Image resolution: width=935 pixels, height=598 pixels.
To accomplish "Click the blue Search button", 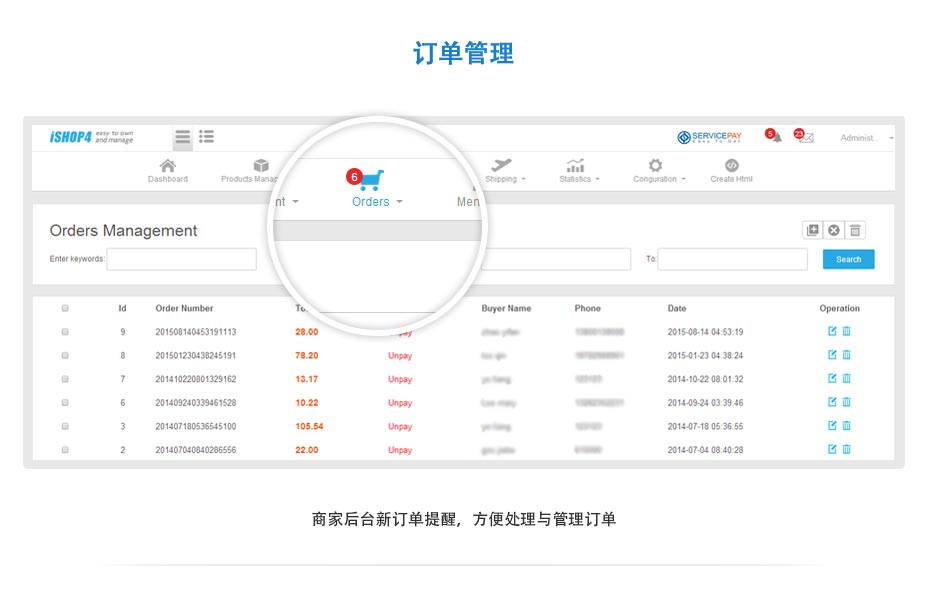I will tap(848, 259).
